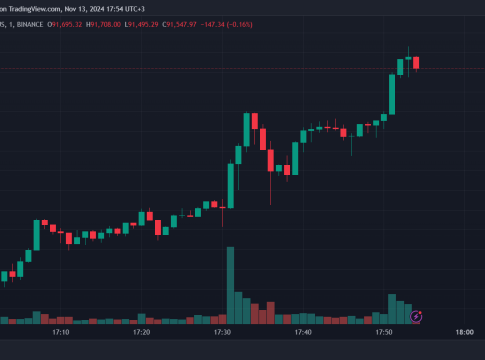Image resolution: width=485 pixels, height=360 pixels.
Task: Click the 17:30 time axis label
Action: tap(222, 332)
